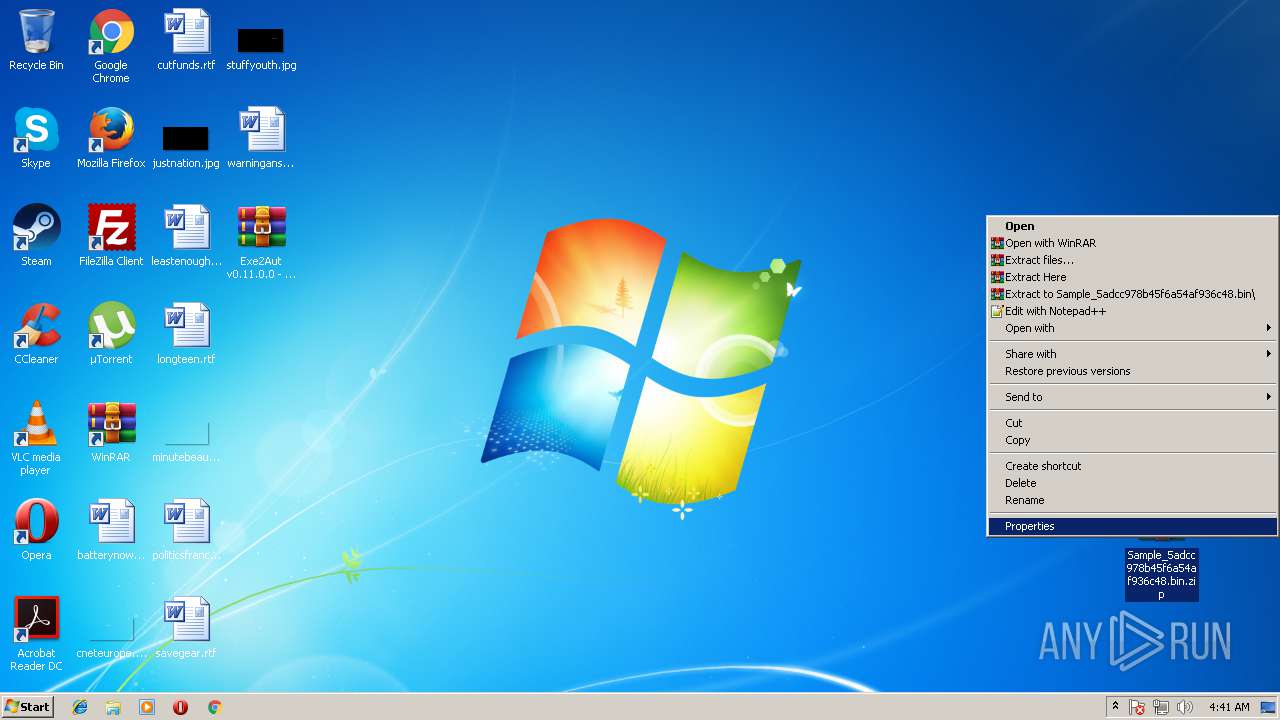Open the volume speaker tray icon
Image resolution: width=1280 pixels, height=720 pixels.
pos(1185,707)
